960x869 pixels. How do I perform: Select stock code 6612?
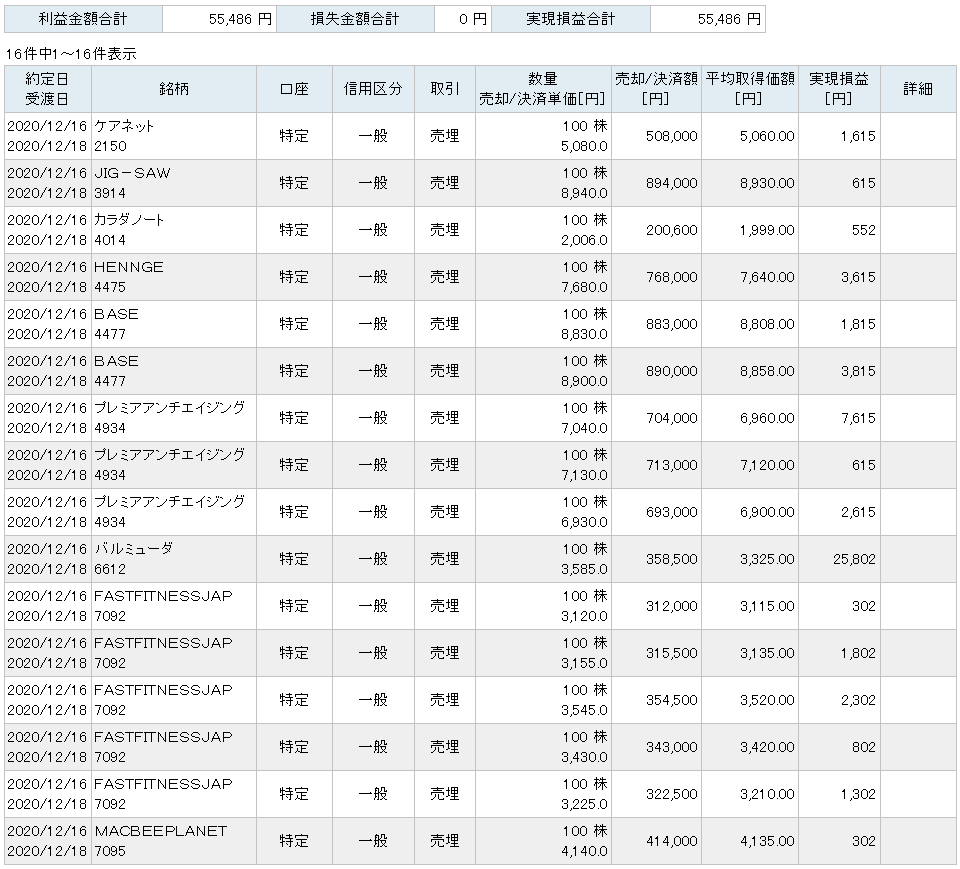click(x=110, y=569)
